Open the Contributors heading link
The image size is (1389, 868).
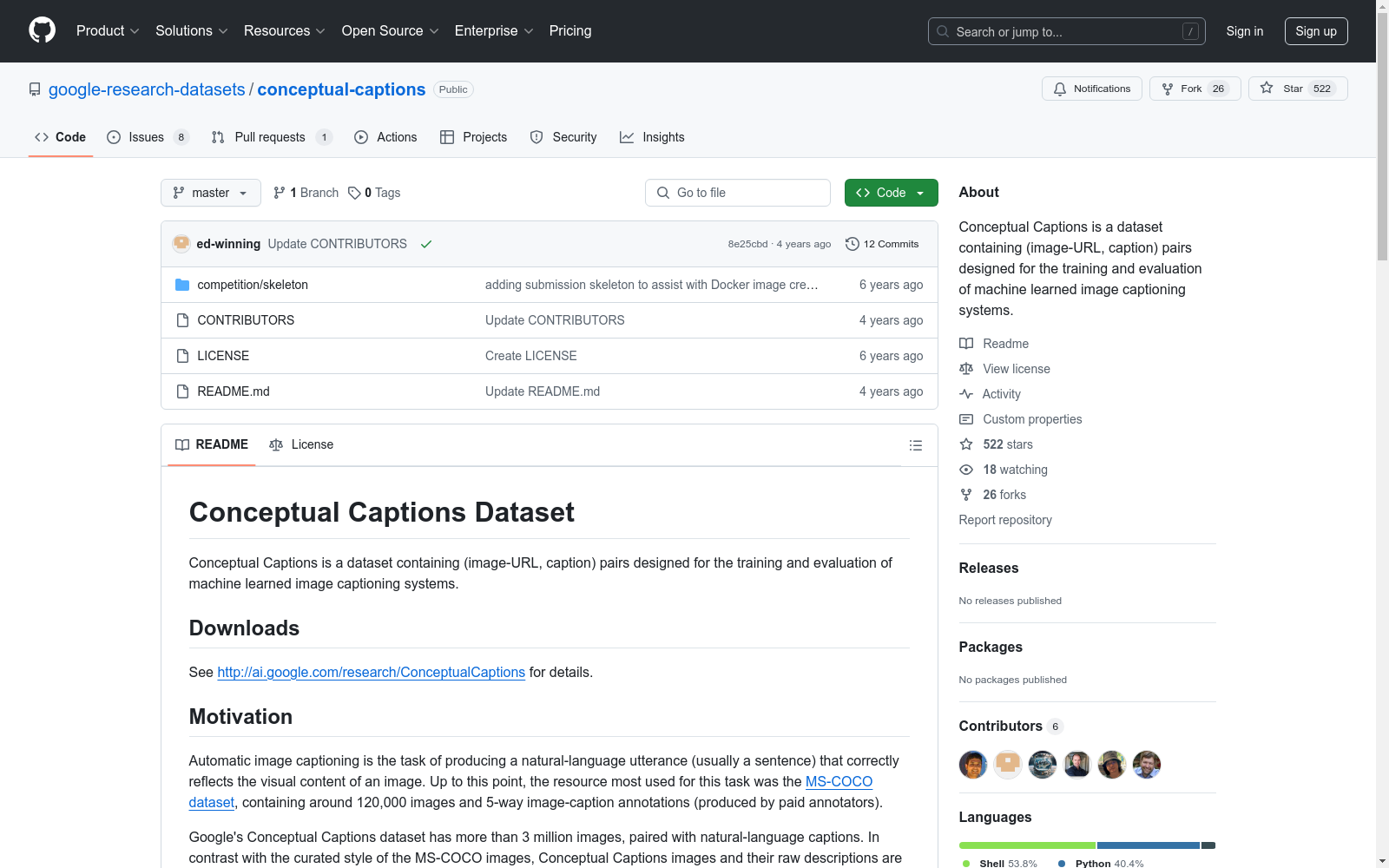pos(1011,726)
